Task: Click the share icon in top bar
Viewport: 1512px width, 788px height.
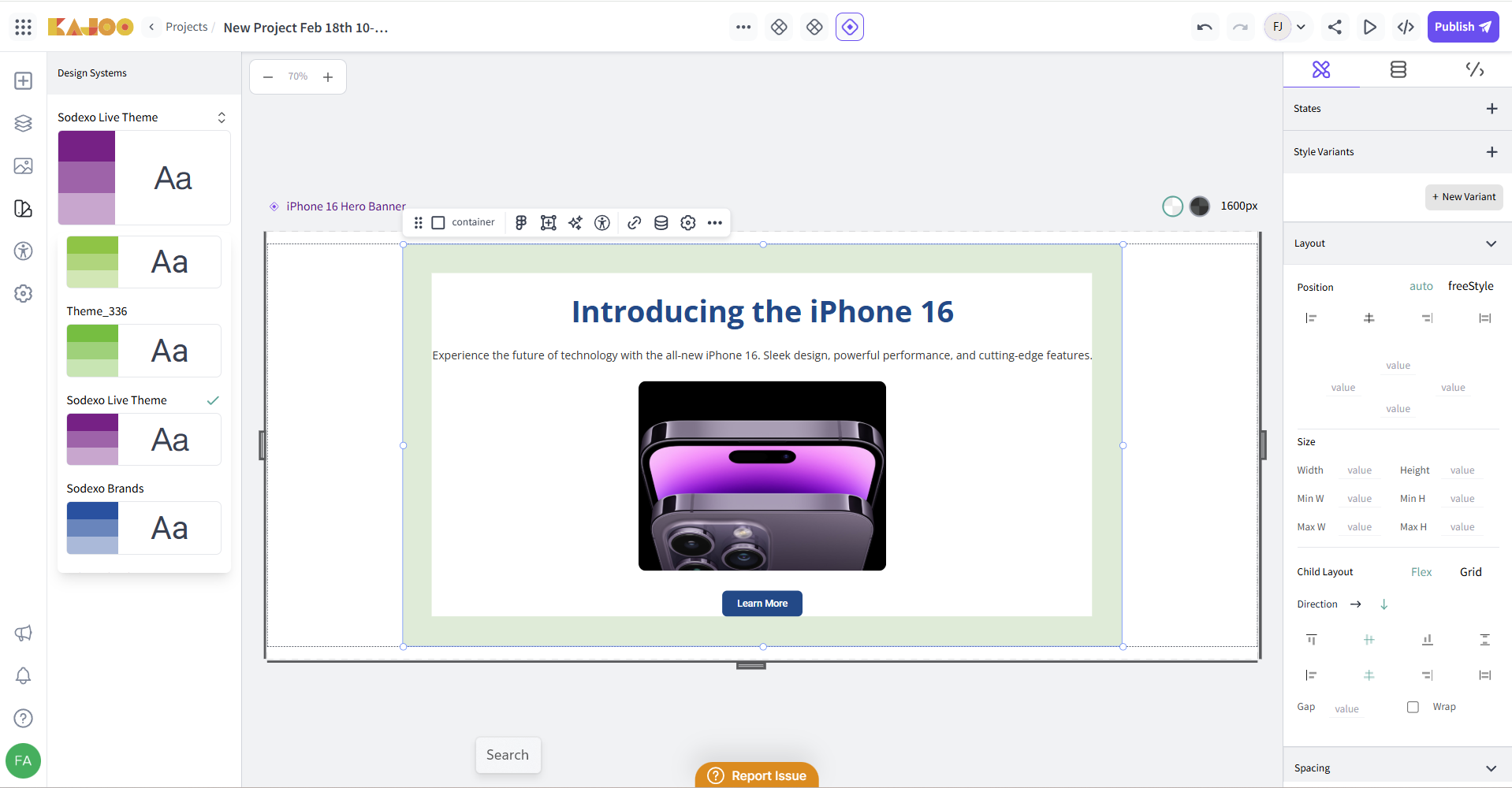Action: click(1335, 27)
